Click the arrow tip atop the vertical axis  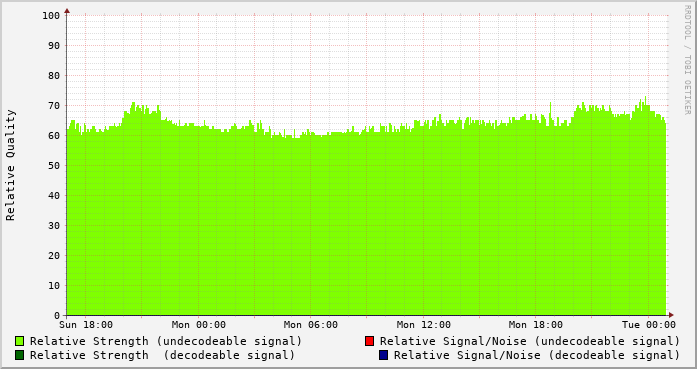tap(67, 10)
